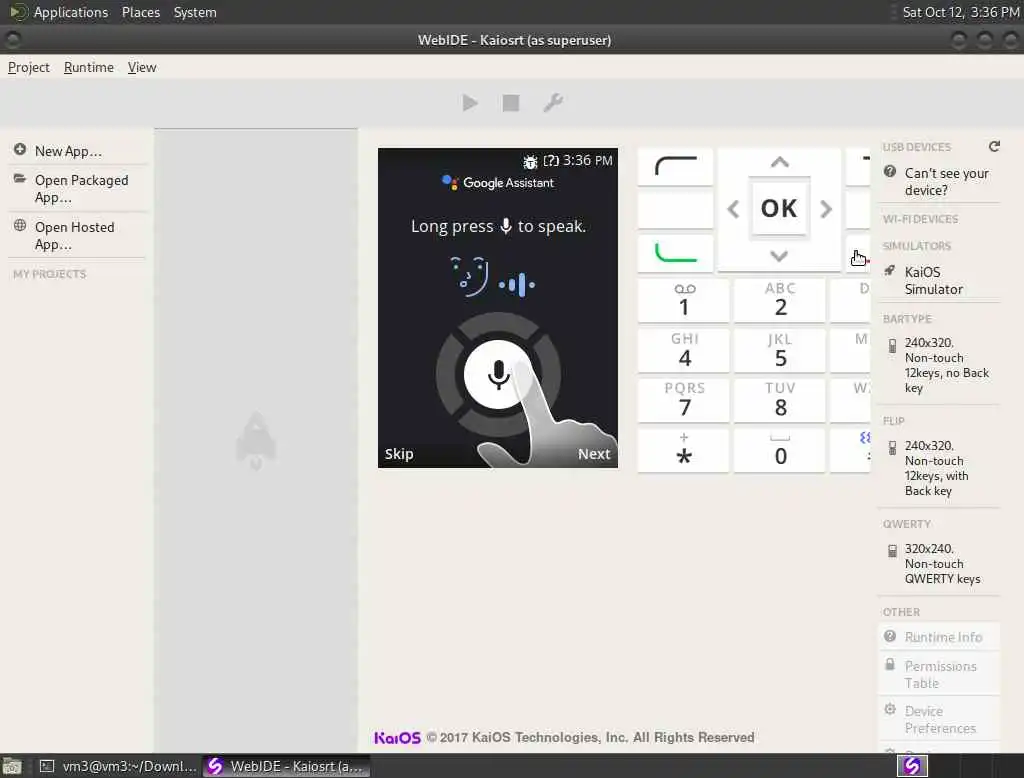Open the Places menu in top panel
The height and width of the screenshot is (778, 1024).
tap(141, 12)
